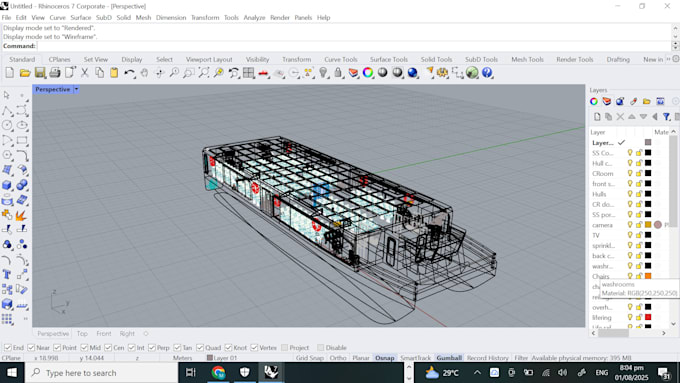
Task: Click the Lock objects padlock icon
Action: coord(338,73)
